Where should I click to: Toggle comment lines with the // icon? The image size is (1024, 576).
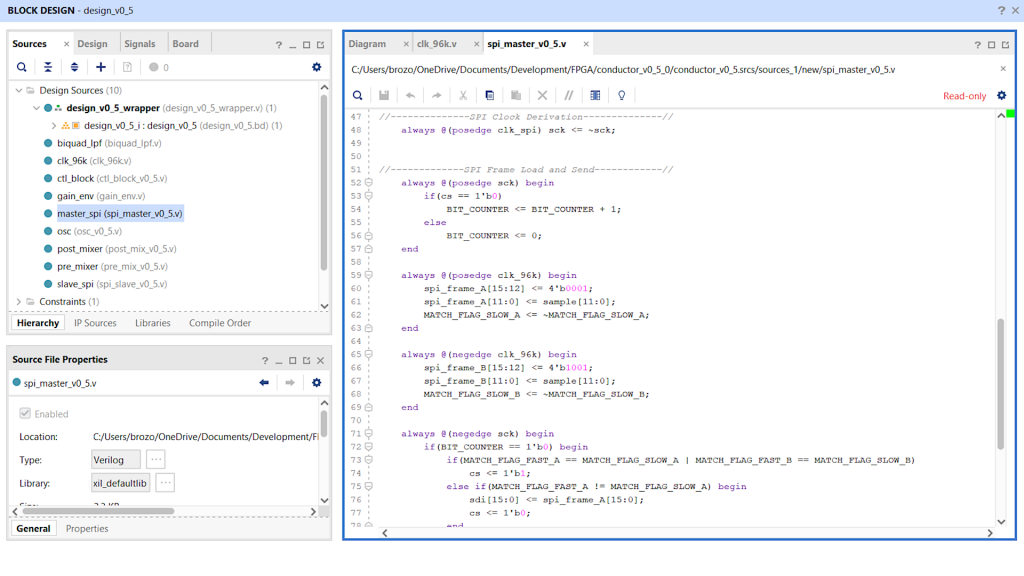568,96
